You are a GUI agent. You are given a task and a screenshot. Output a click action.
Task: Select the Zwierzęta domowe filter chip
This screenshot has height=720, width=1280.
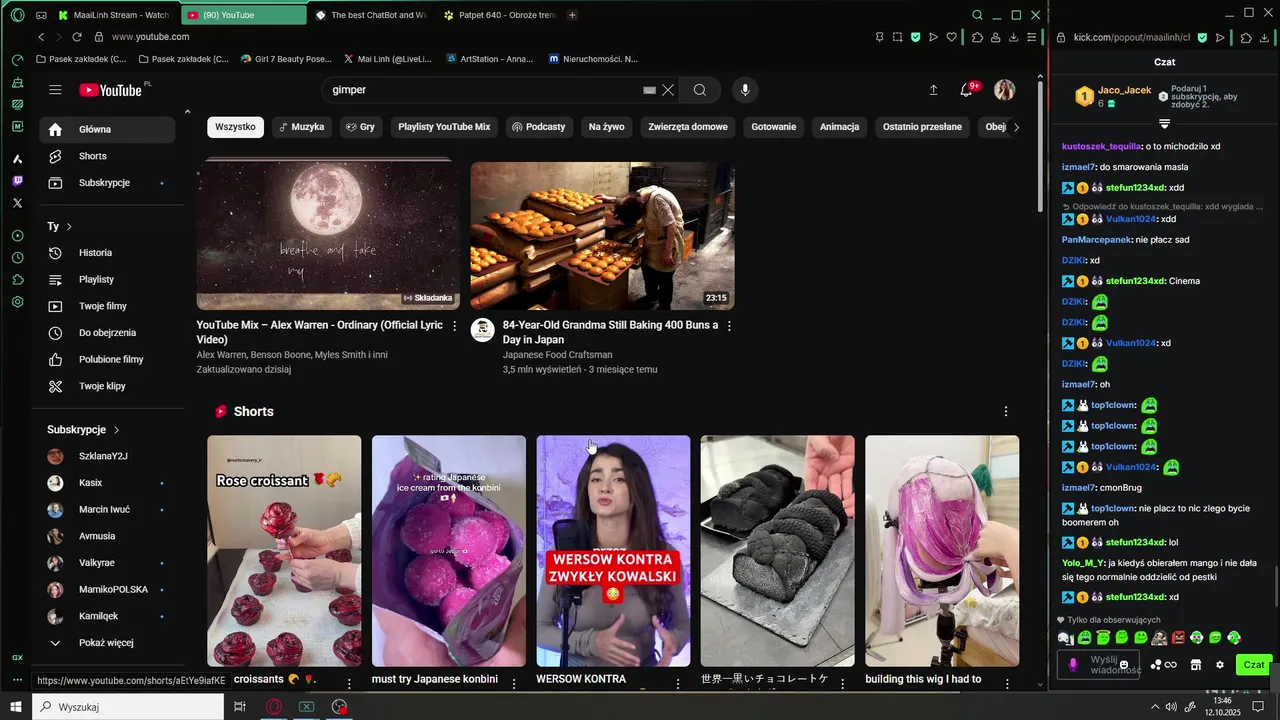click(689, 127)
